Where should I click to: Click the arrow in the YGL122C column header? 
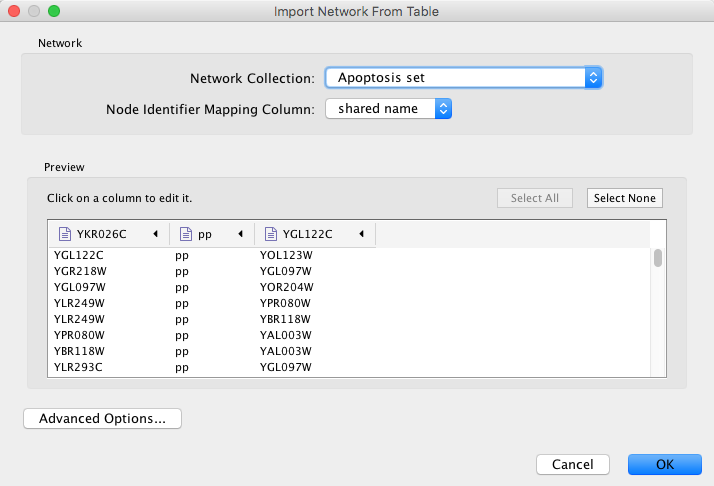(360, 234)
